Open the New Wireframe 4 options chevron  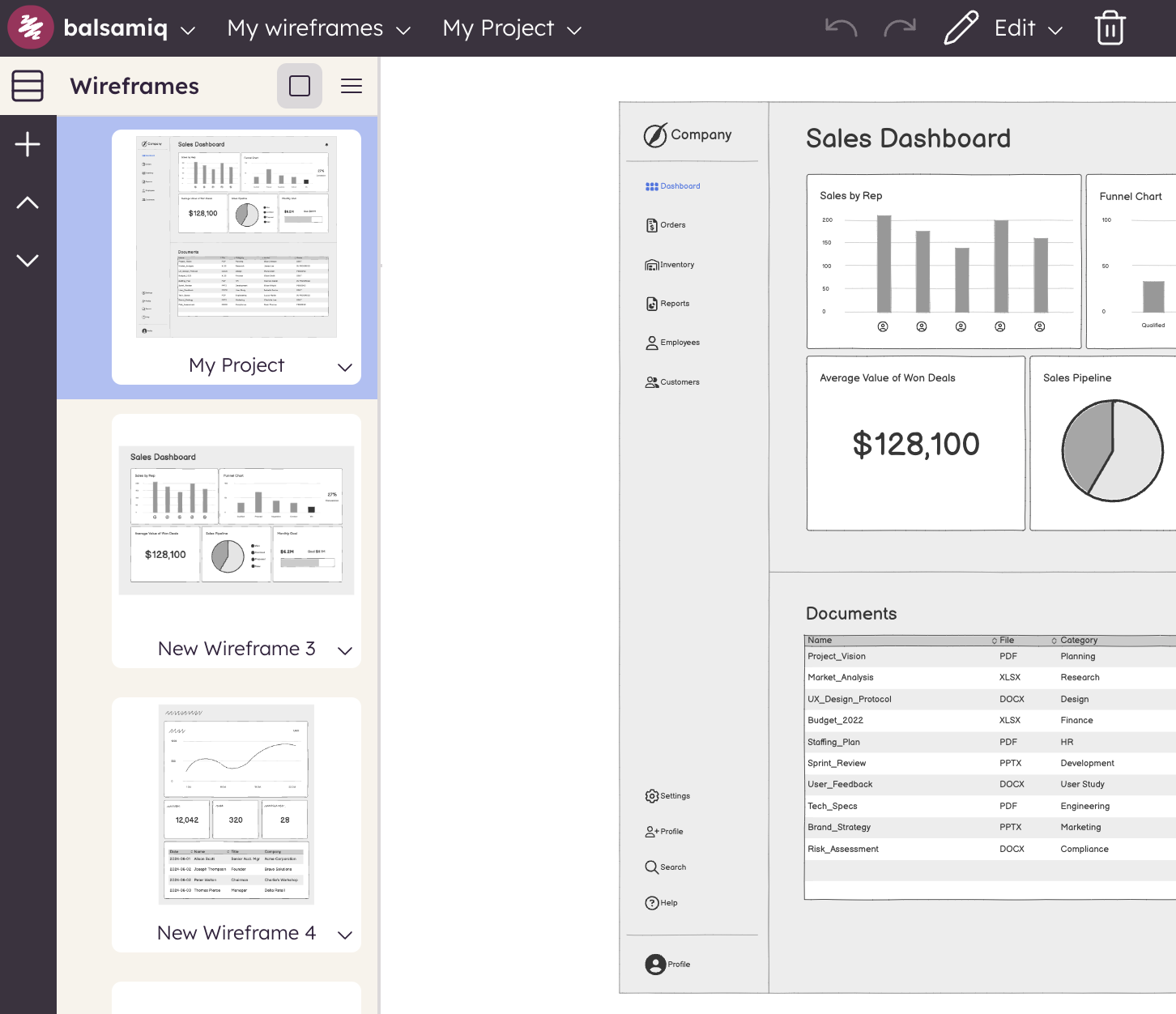pyautogui.click(x=345, y=935)
